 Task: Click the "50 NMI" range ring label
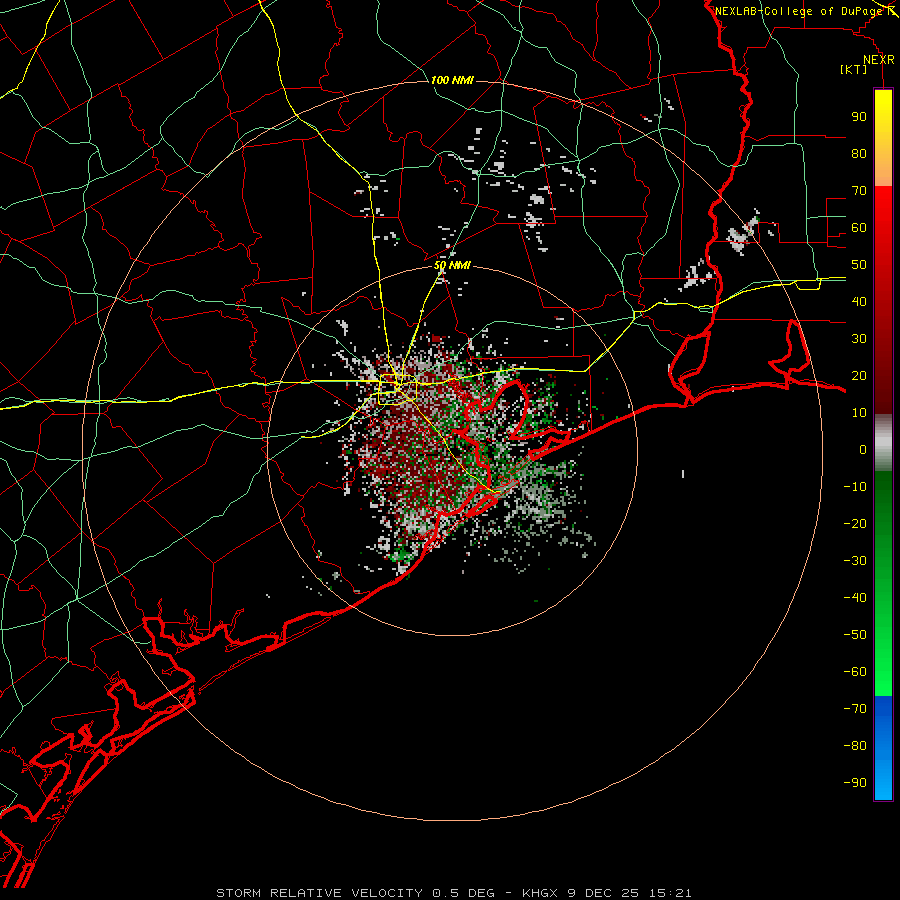click(452, 265)
